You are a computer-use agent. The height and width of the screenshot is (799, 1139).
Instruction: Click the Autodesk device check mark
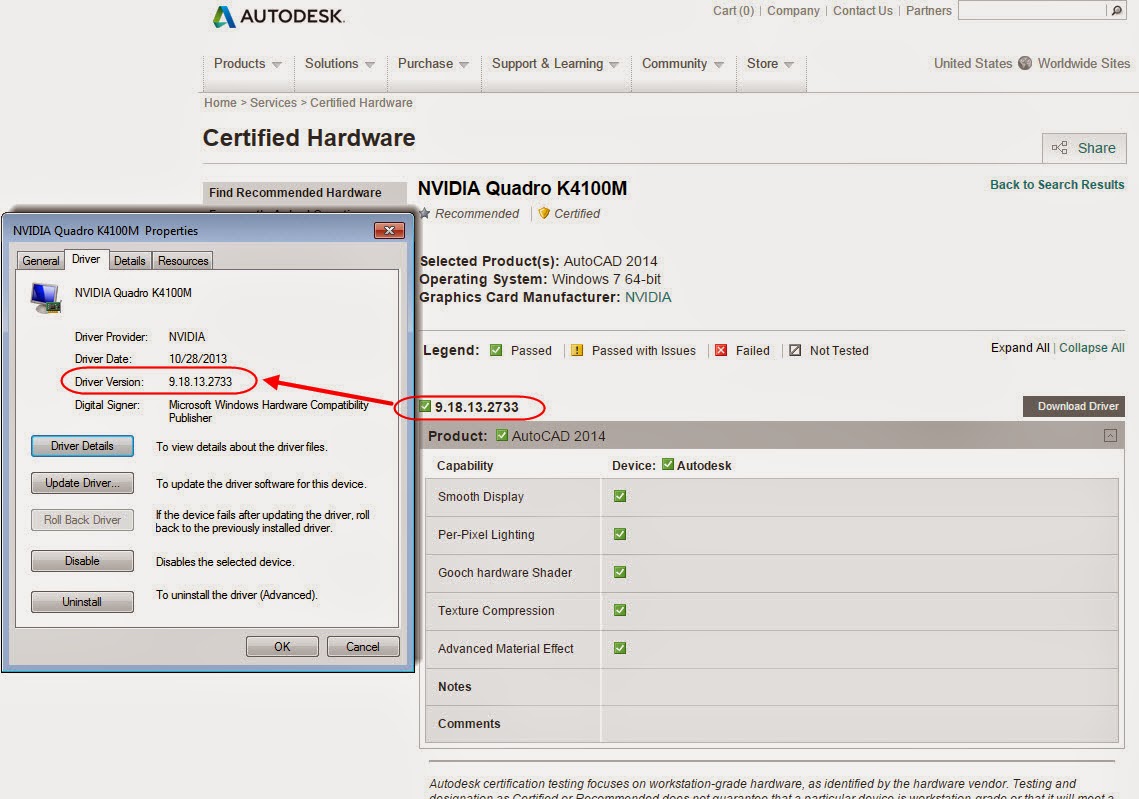(x=668, y=464)
